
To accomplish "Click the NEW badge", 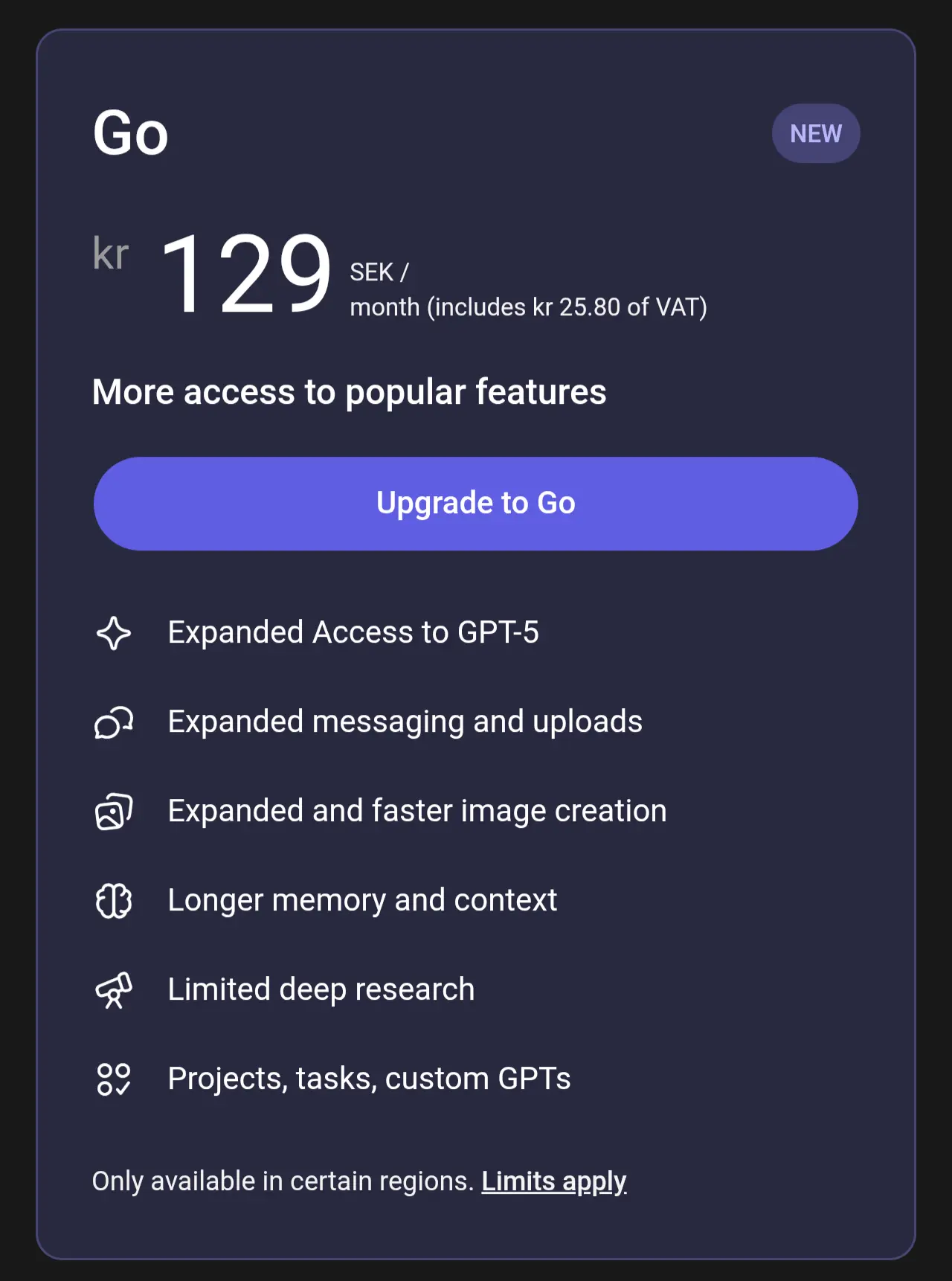I will click(816, 134).
